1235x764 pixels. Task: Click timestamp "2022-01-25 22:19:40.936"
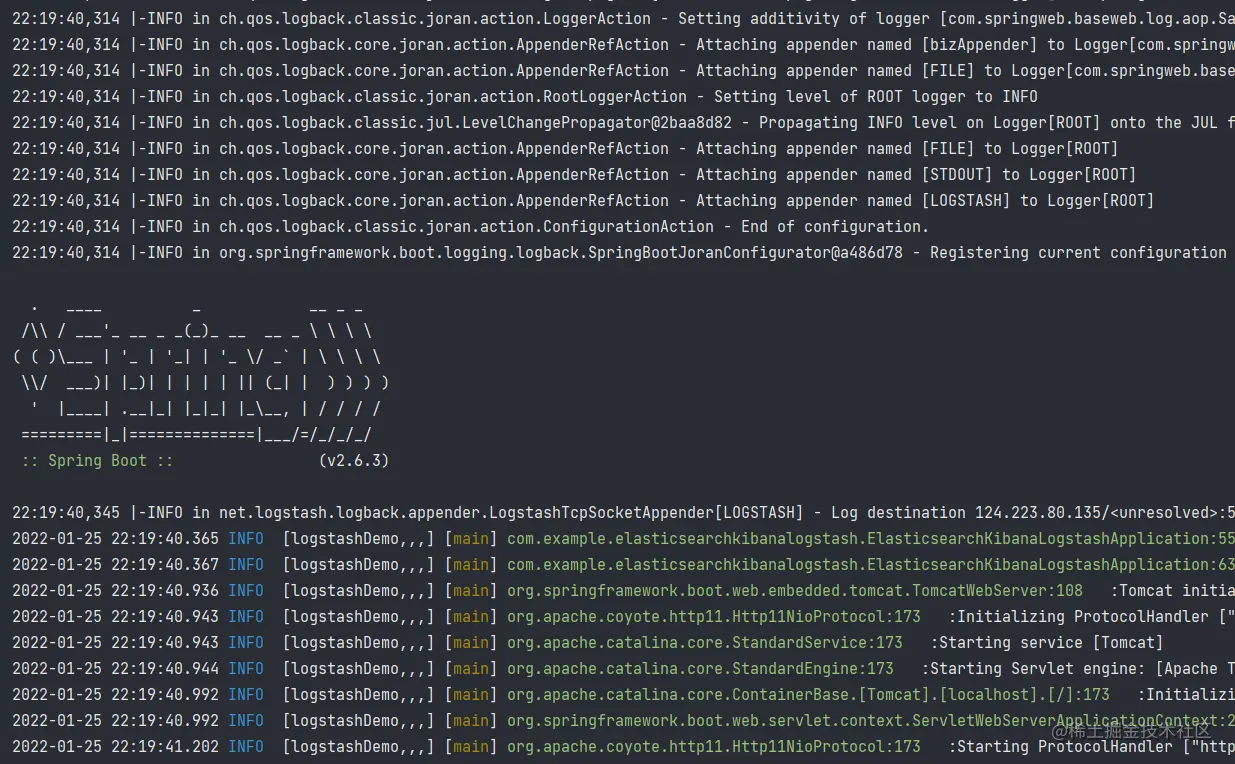115,590
